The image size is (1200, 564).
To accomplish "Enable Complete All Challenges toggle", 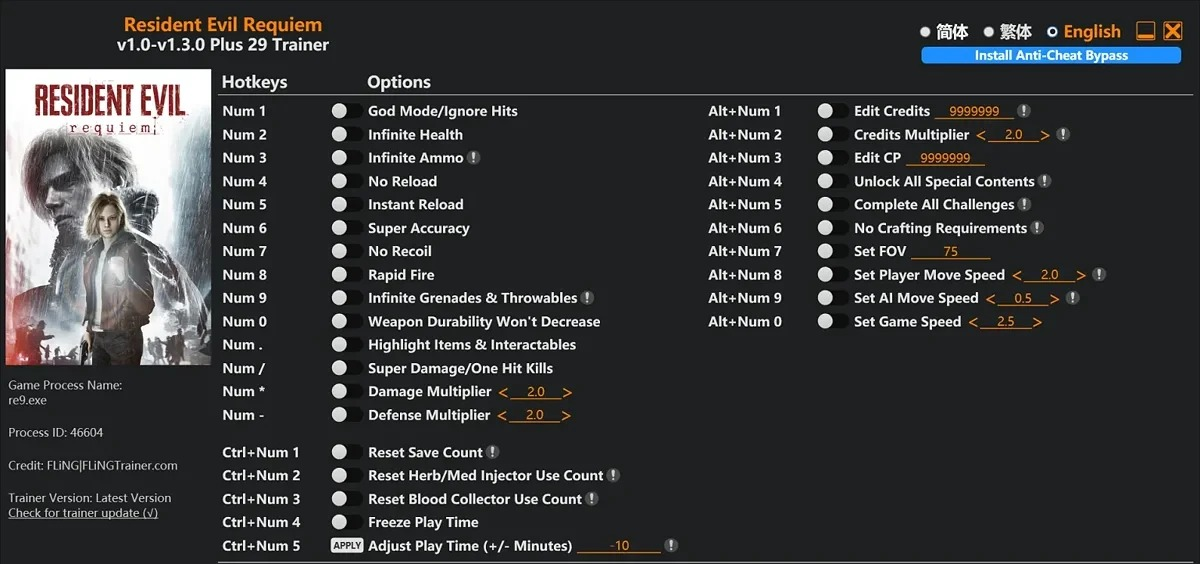I will pos(832,204).
